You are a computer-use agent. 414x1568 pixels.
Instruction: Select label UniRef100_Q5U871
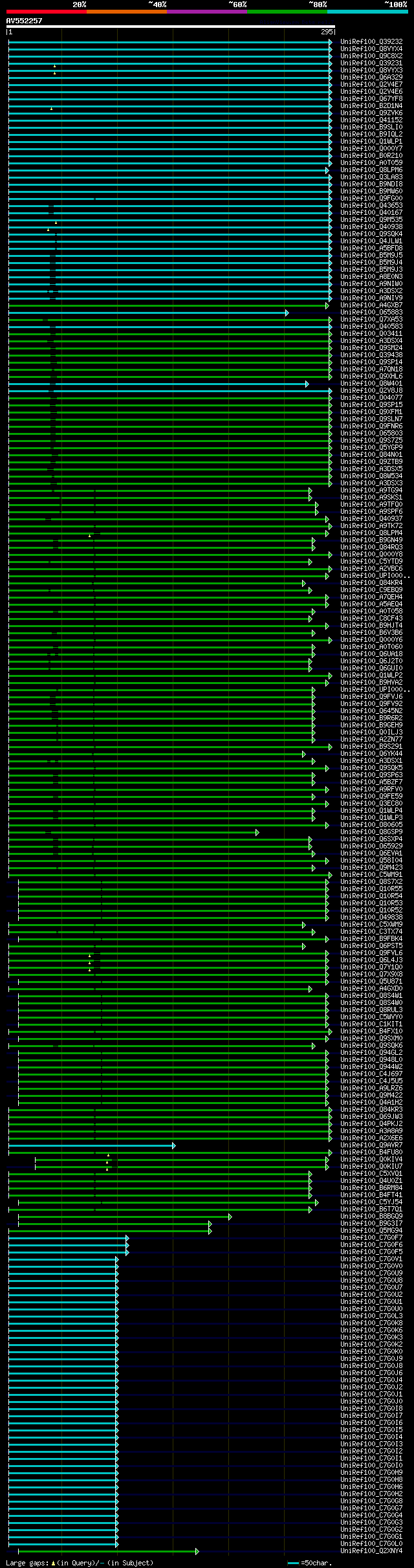pos(371,982)
